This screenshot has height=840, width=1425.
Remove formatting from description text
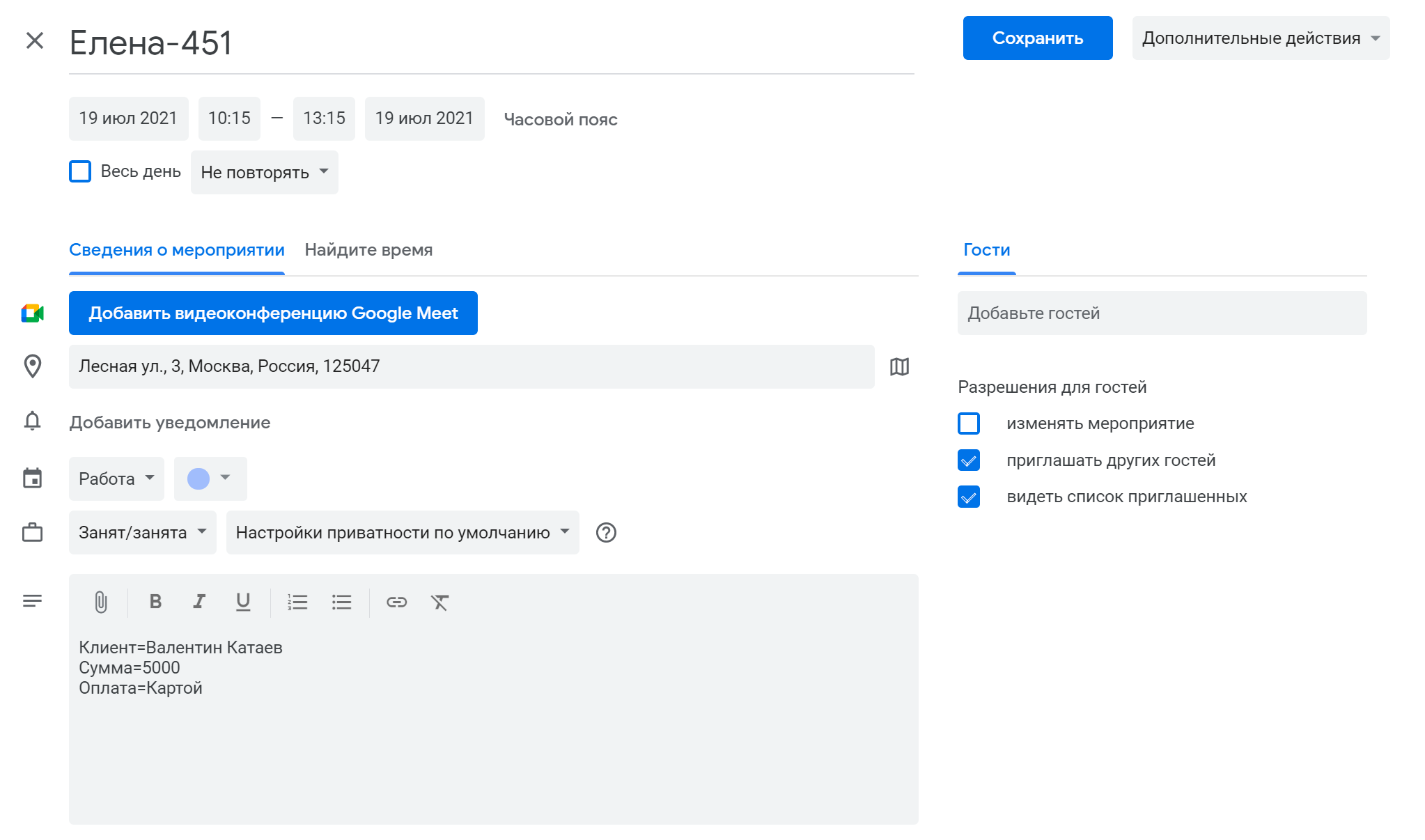(439, 602)
